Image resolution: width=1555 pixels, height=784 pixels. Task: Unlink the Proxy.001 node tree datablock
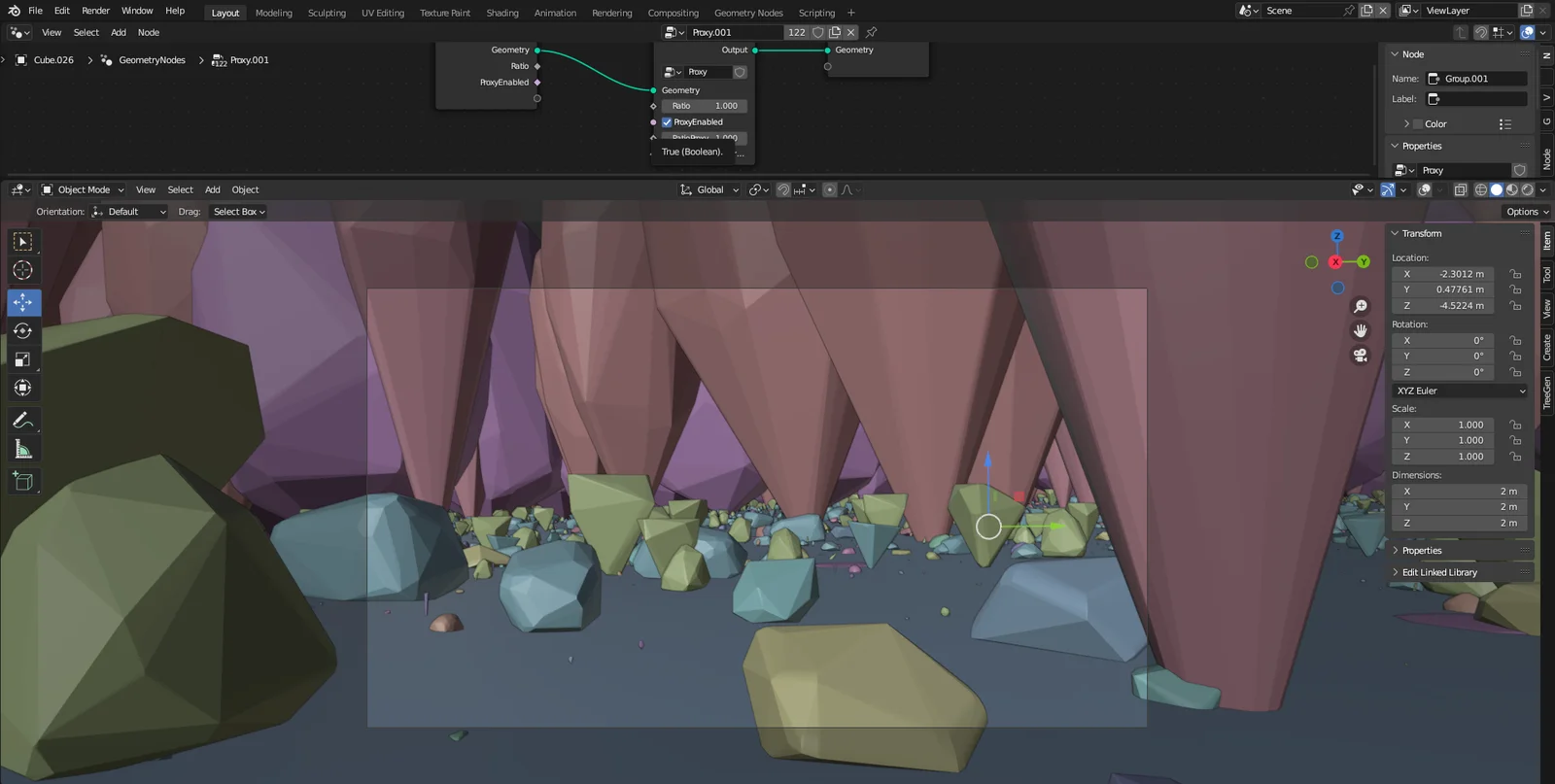(x=851, y=32)
